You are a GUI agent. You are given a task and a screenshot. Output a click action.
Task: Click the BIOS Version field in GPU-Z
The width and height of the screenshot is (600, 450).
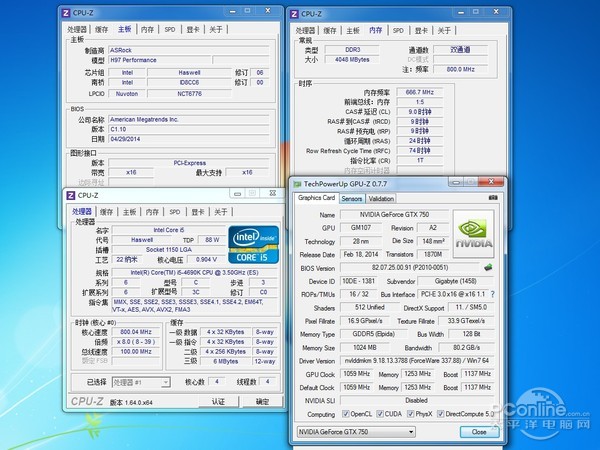[x=410, y=267]
